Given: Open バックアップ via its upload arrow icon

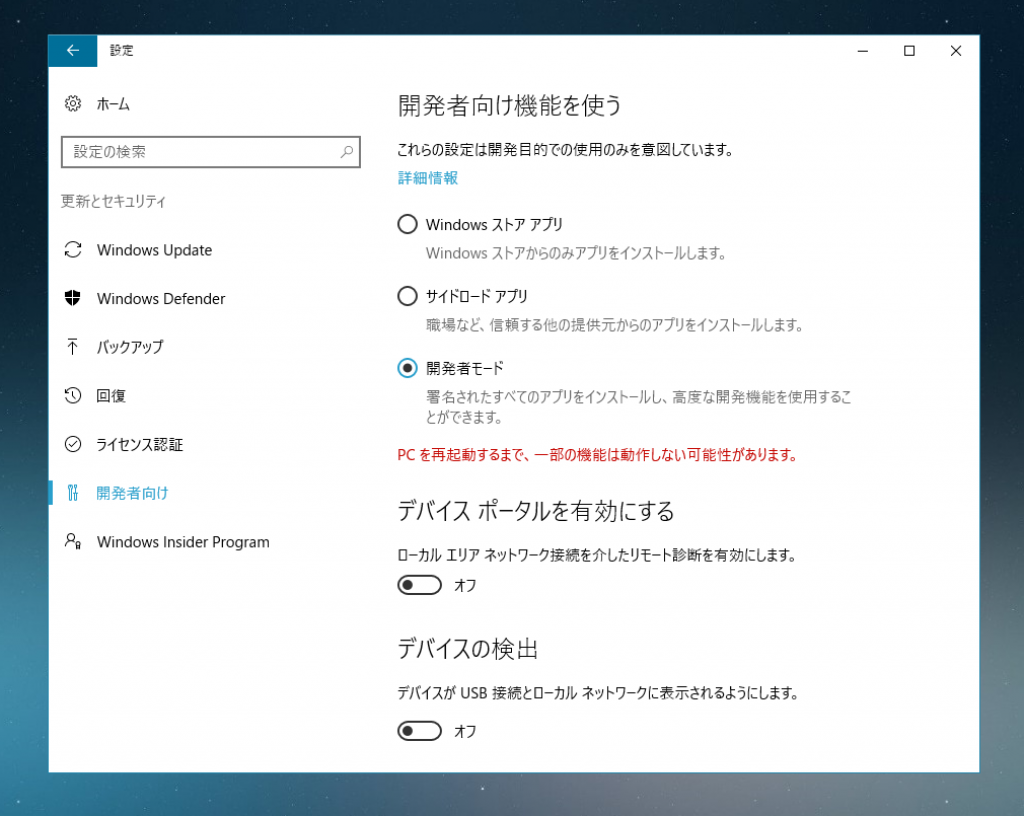Looking at the screenshot, I should (x=71, y=347).
